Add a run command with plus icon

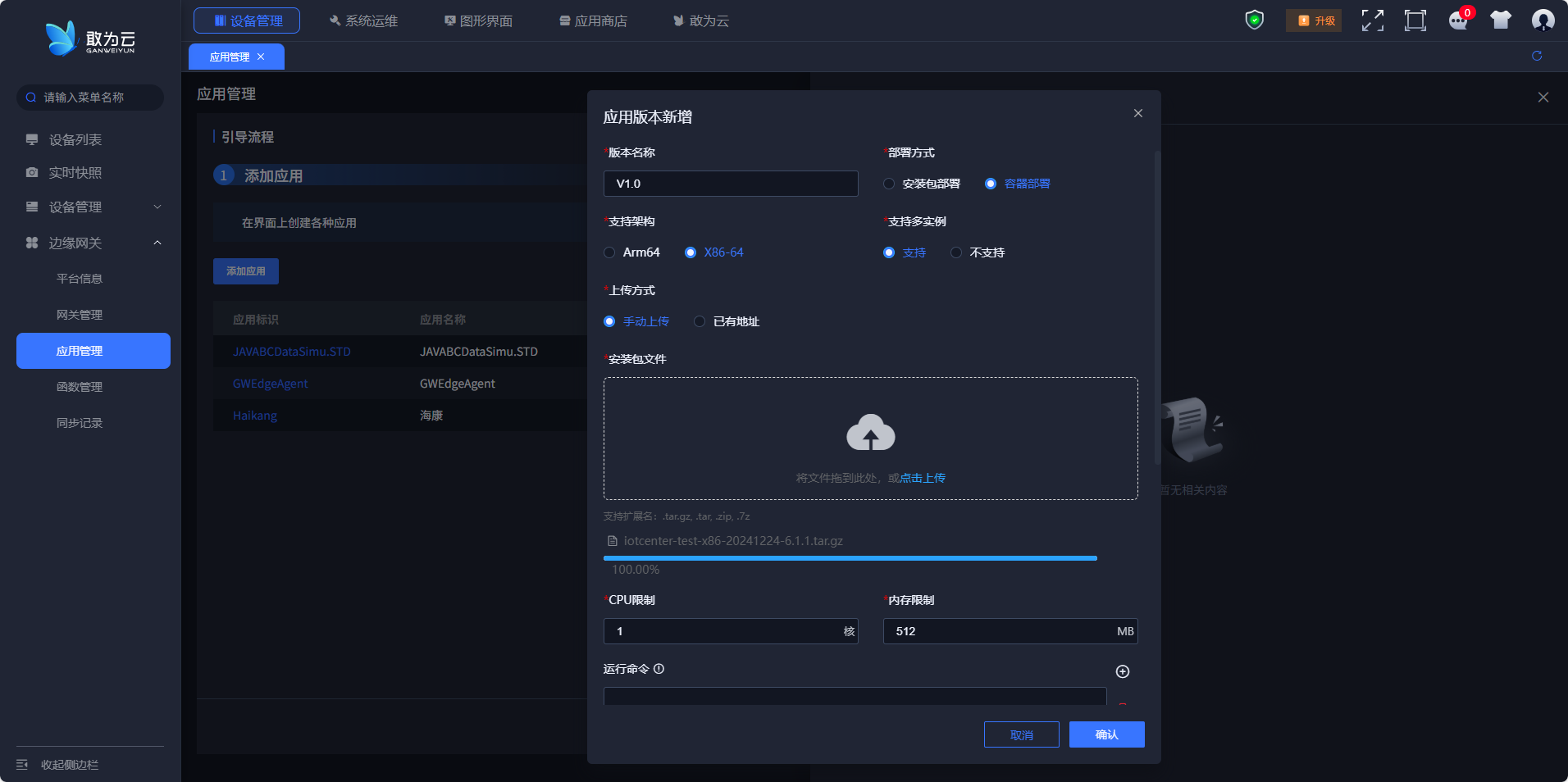(x=1123, y=671)
